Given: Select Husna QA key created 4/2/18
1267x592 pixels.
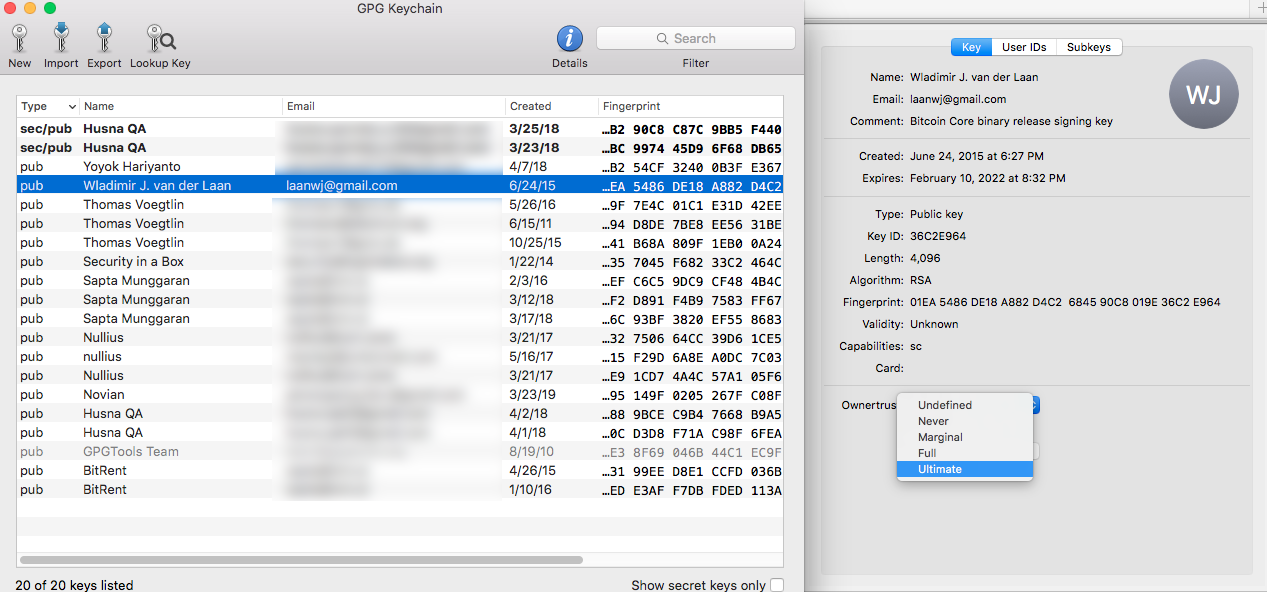Looking at the screenshot, I should 400,414.
